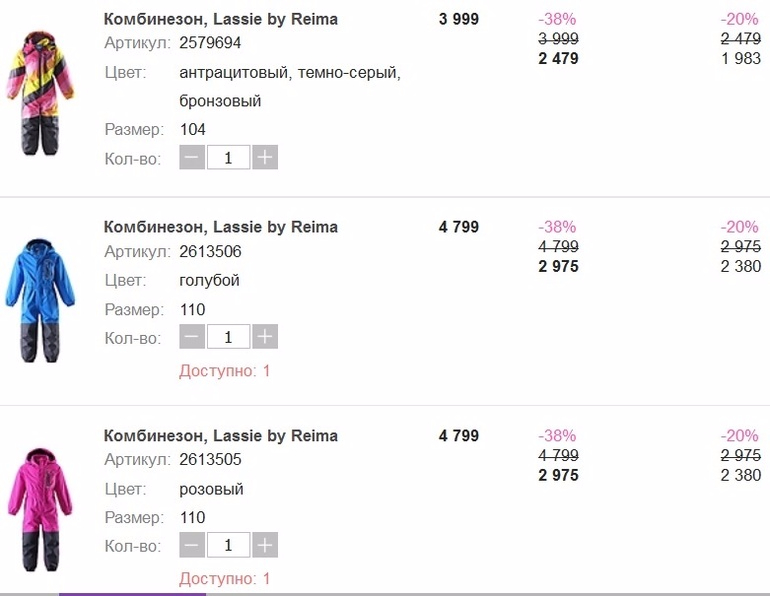Click Доступно: 1 notice under blue jumpsuit
Viewport: 770px width, 596px height.
click(x=225, y=371)
